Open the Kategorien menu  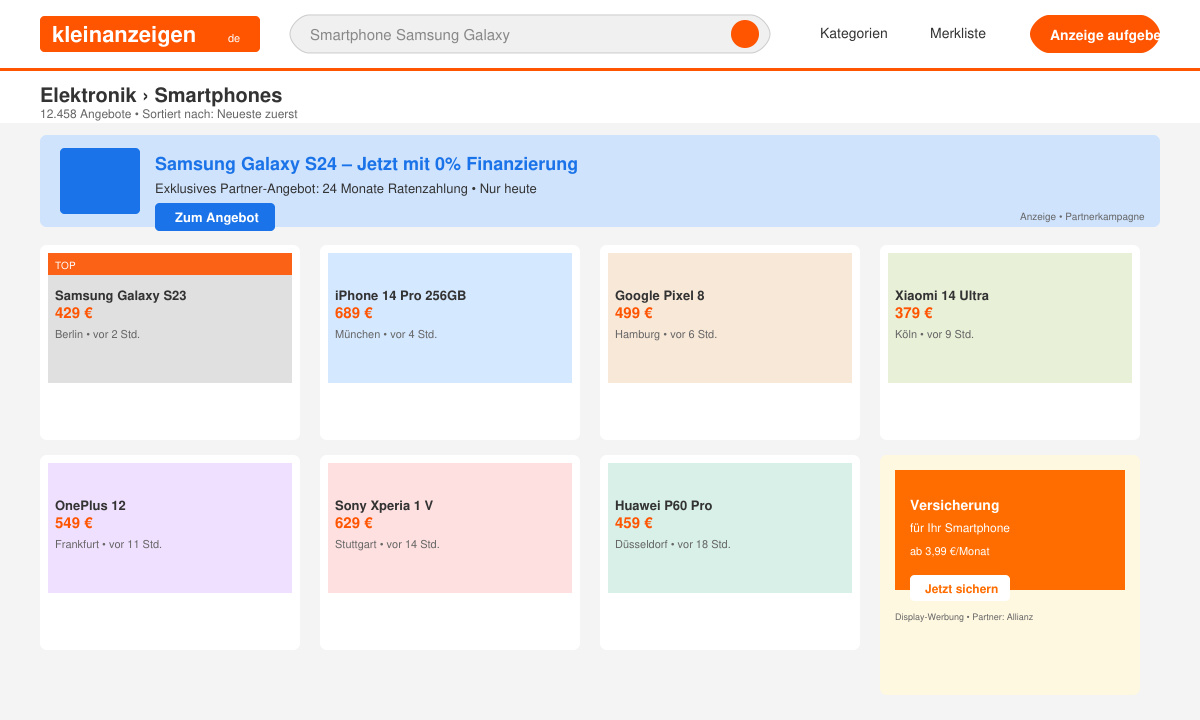854,34
